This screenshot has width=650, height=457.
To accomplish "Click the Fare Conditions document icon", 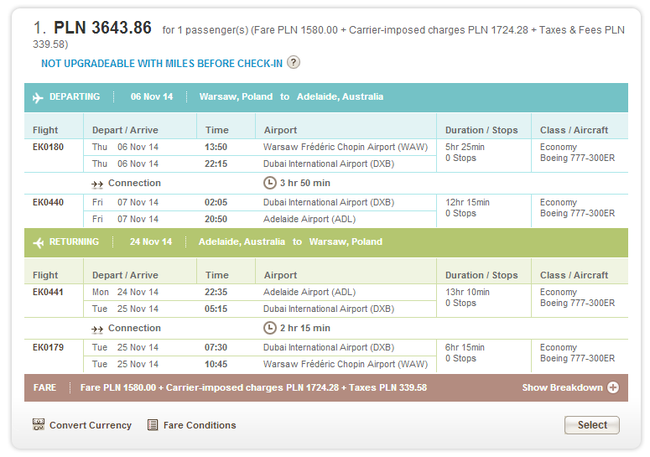I will coord(153,425).
